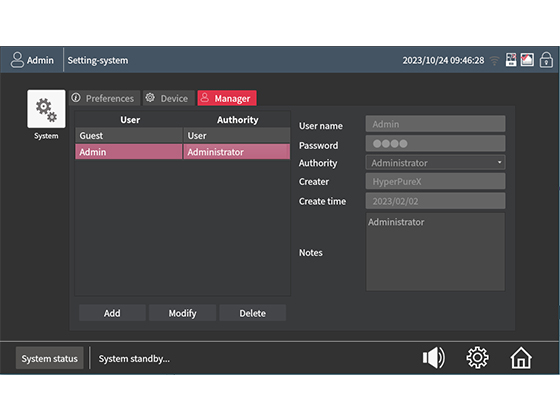Mute sound with the speaker icon

pyautogui.click(x=434, y=358)
